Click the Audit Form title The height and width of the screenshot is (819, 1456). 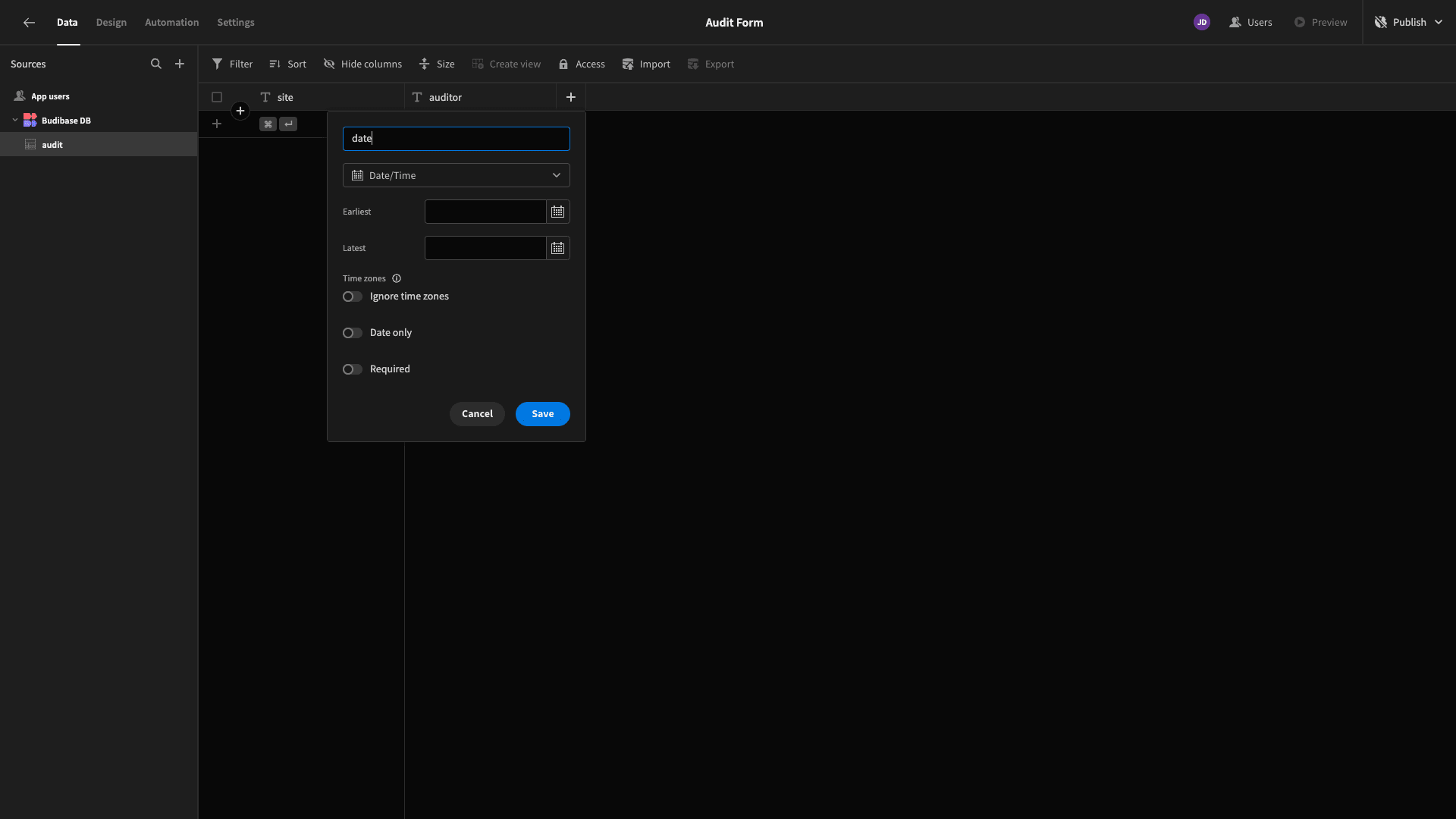coord(734,23)
